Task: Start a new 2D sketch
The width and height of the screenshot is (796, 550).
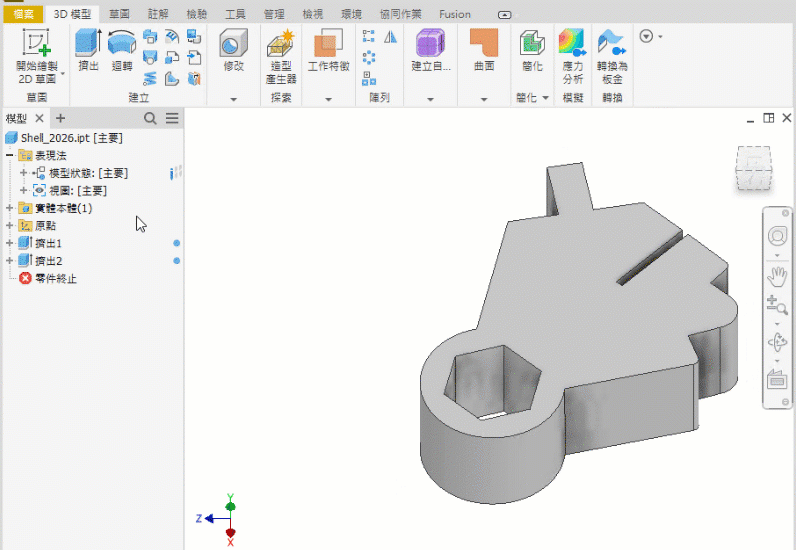Action: pos(37,56)
